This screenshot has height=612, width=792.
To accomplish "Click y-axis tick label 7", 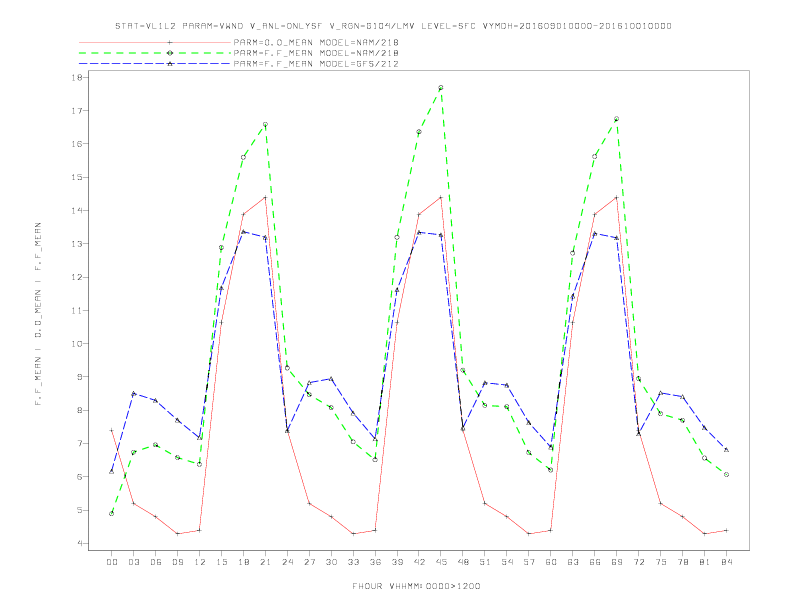I will [79, 443].
